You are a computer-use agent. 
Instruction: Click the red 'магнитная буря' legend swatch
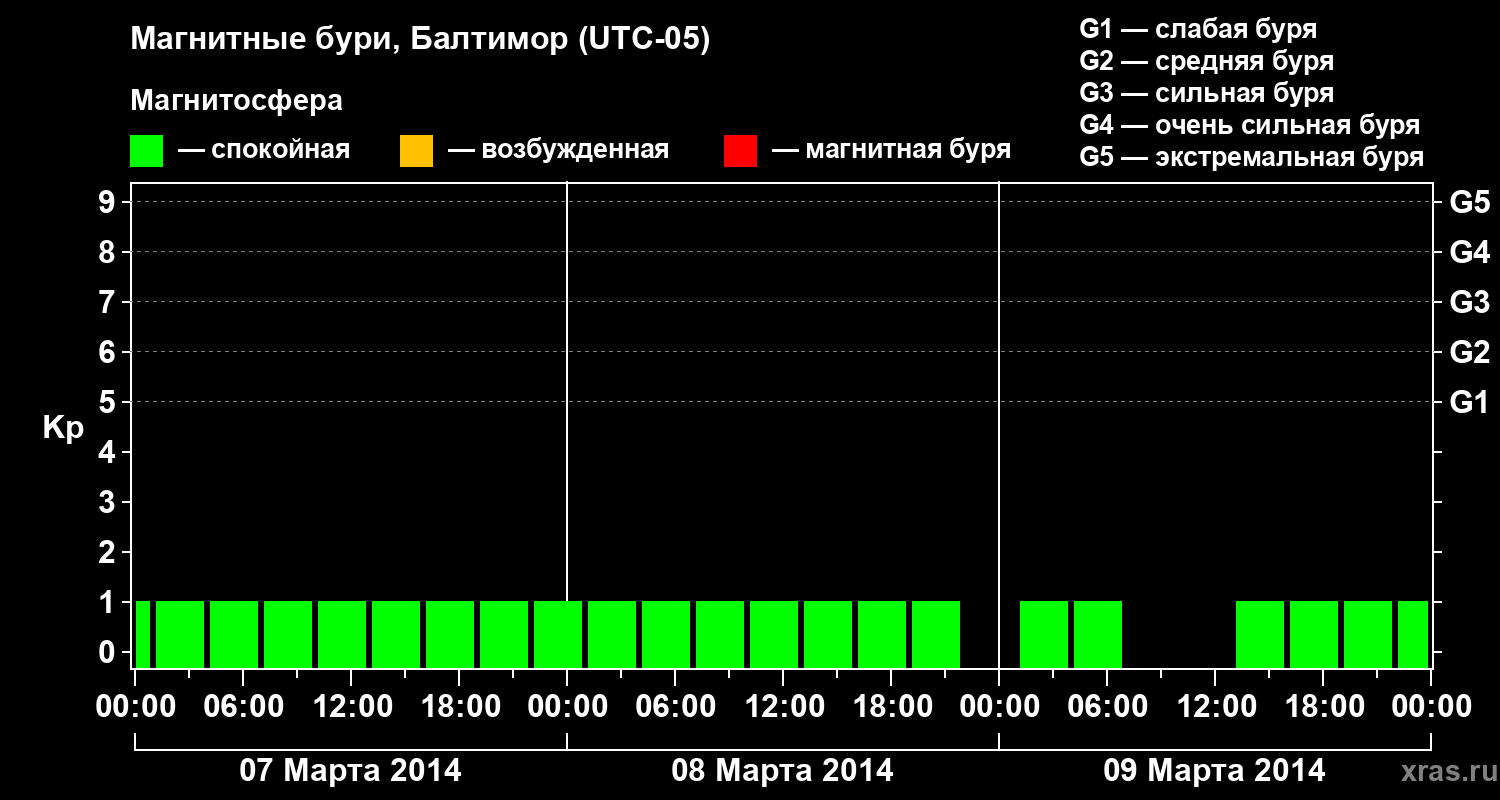tap(740, 151)
